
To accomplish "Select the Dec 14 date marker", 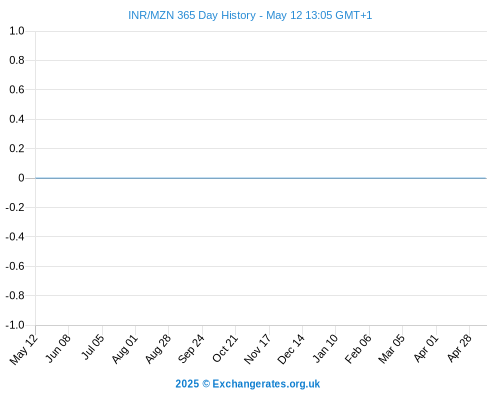I will [291, 349].
